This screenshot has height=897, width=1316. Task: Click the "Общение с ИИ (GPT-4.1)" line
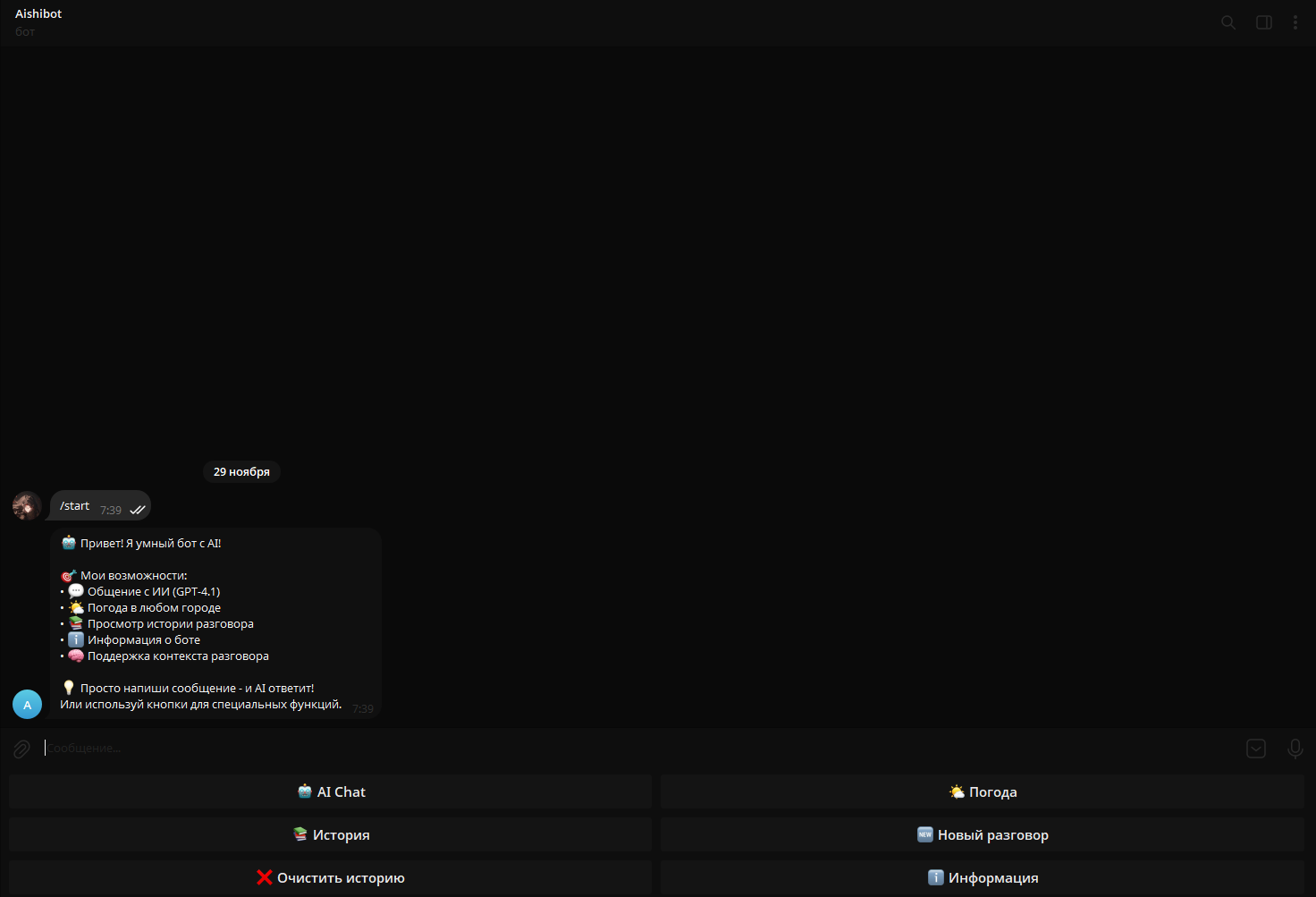(154, 592)
